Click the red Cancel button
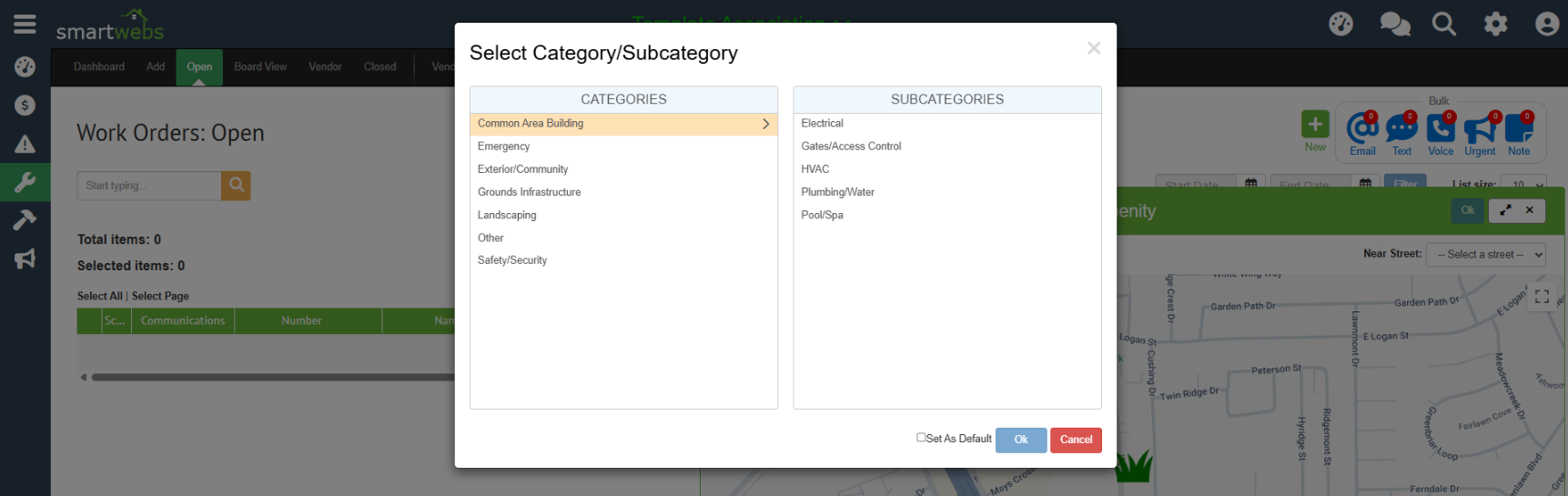 [1075, 440]
